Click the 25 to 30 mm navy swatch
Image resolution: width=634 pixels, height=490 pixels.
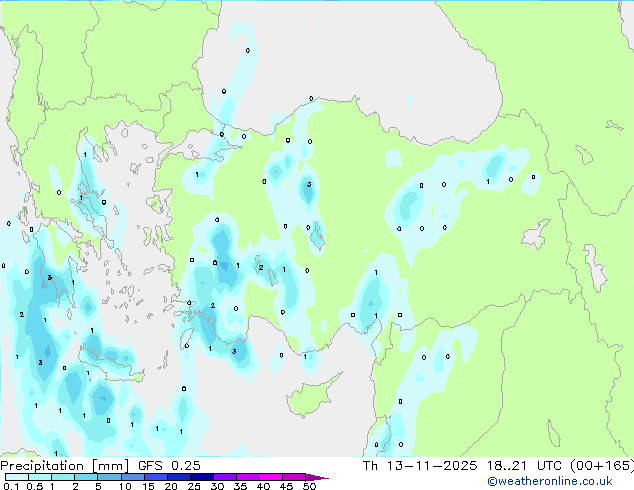tap(201, 477)
